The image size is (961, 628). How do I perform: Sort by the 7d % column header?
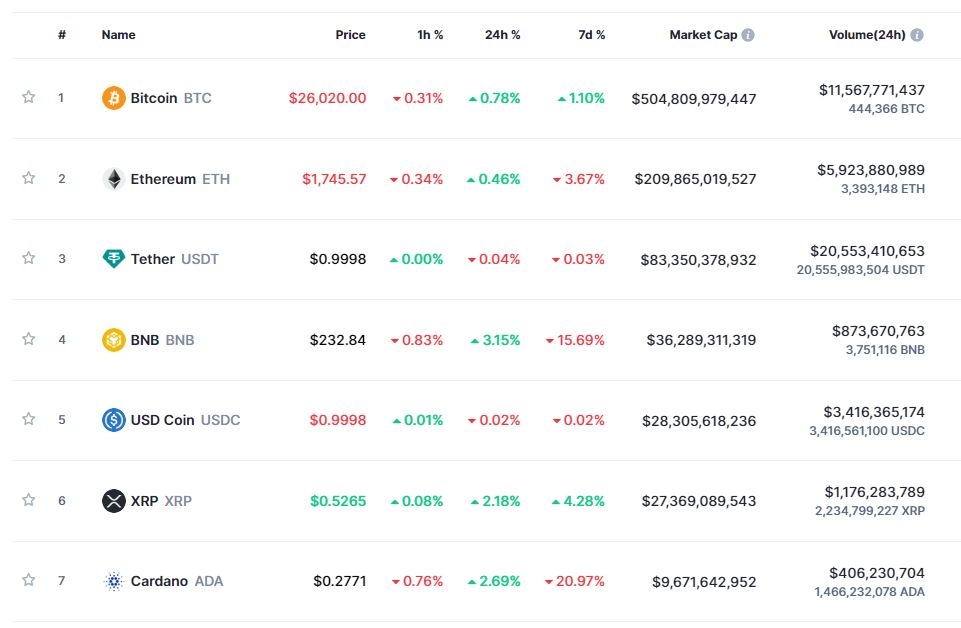pyautogui.click(x=591, y=35)
